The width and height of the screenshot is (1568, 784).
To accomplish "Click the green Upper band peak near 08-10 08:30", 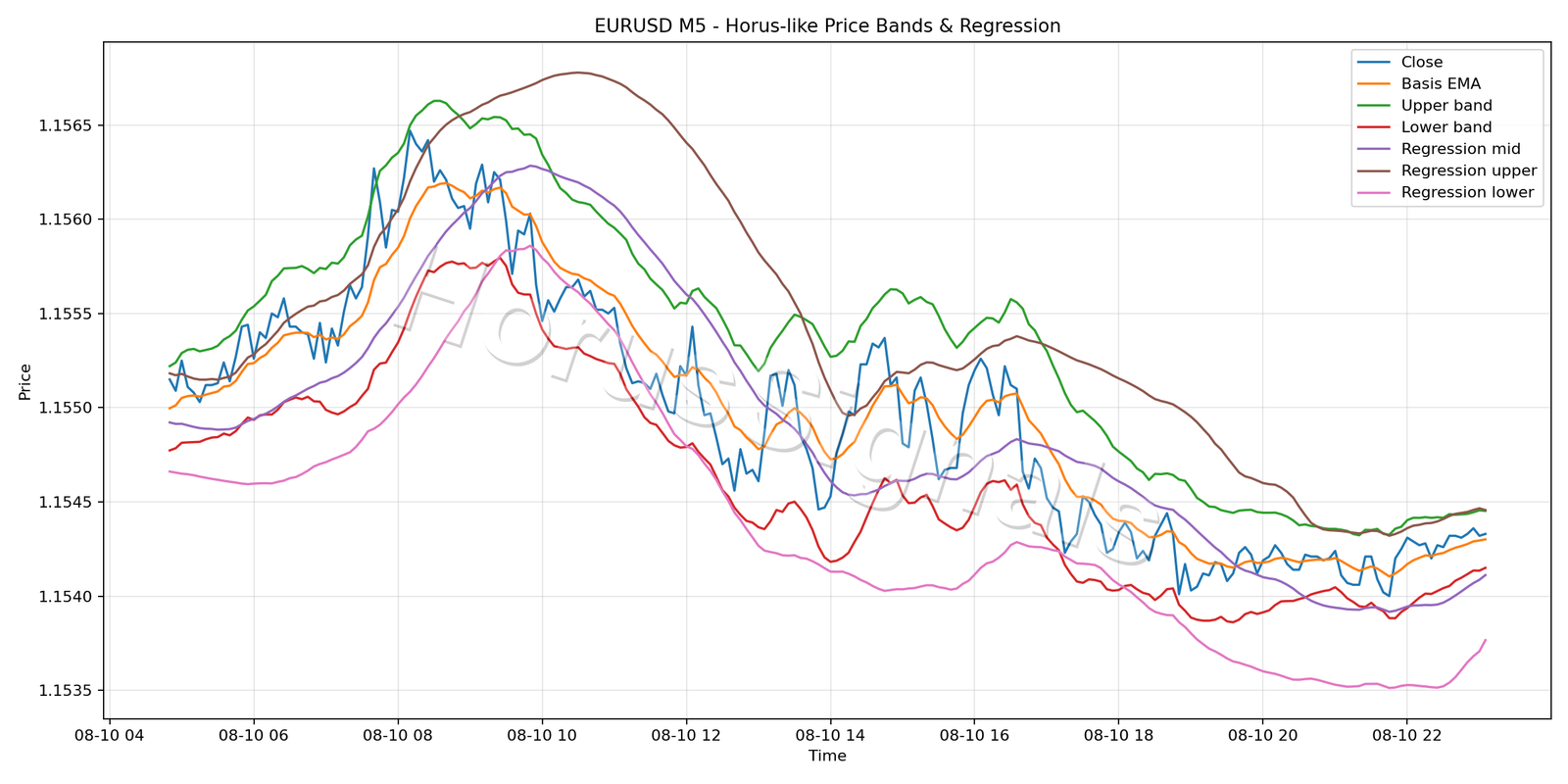I will click(437, 100).
